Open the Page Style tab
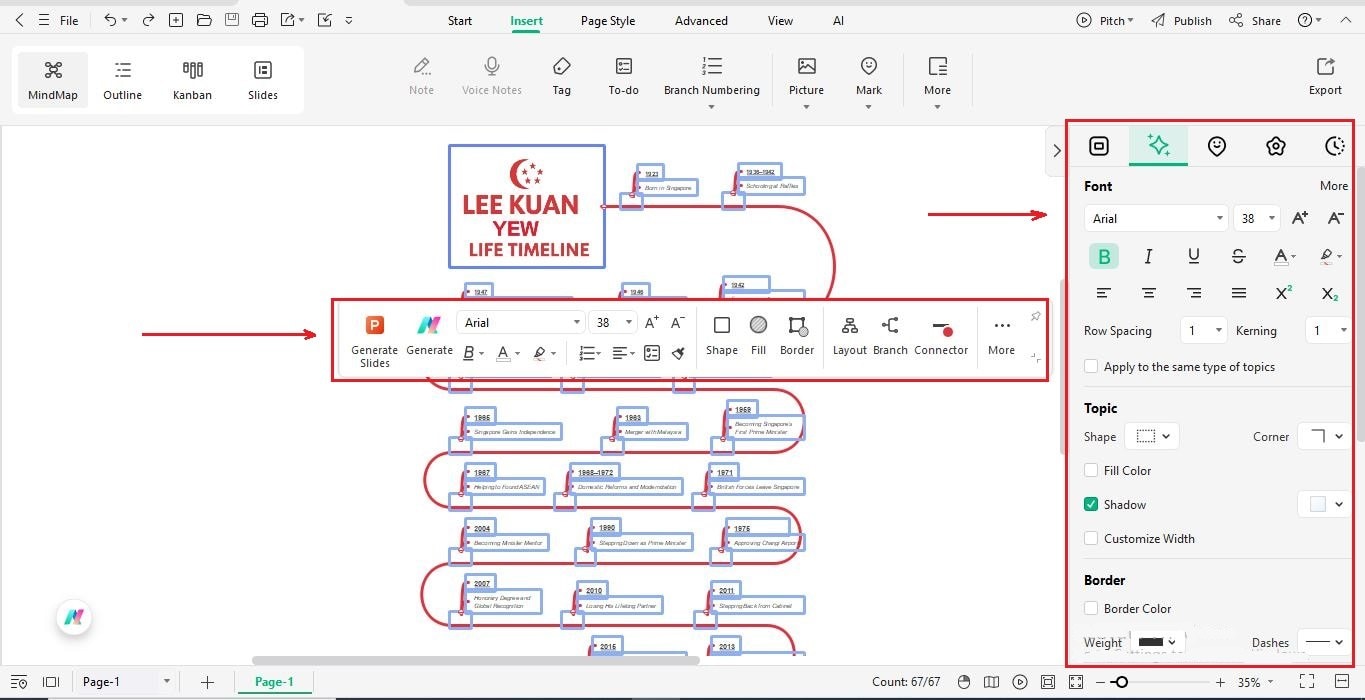Screen dimensions: 1365x700 607,20
